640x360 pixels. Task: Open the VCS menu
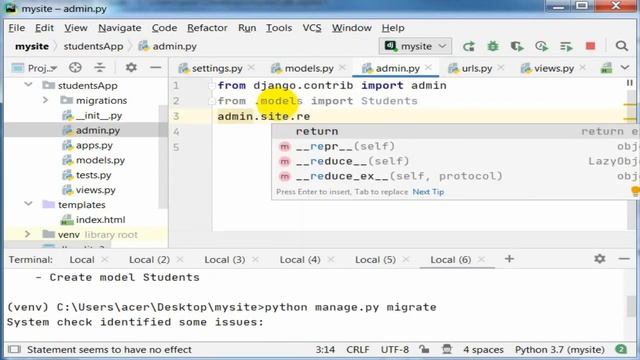tap(312, 28)
